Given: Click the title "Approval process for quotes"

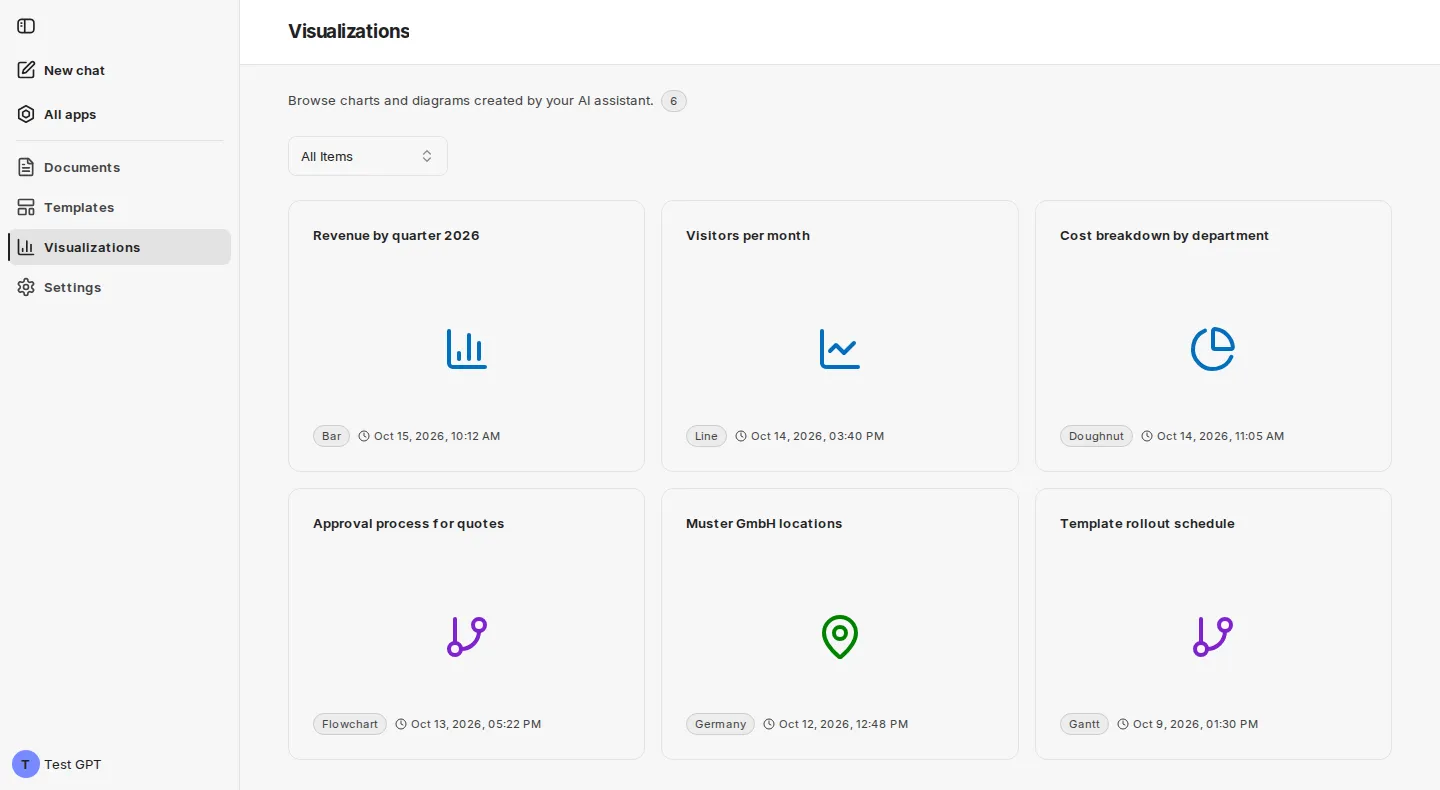Looking at the screenshot, I should click(408, 524).
